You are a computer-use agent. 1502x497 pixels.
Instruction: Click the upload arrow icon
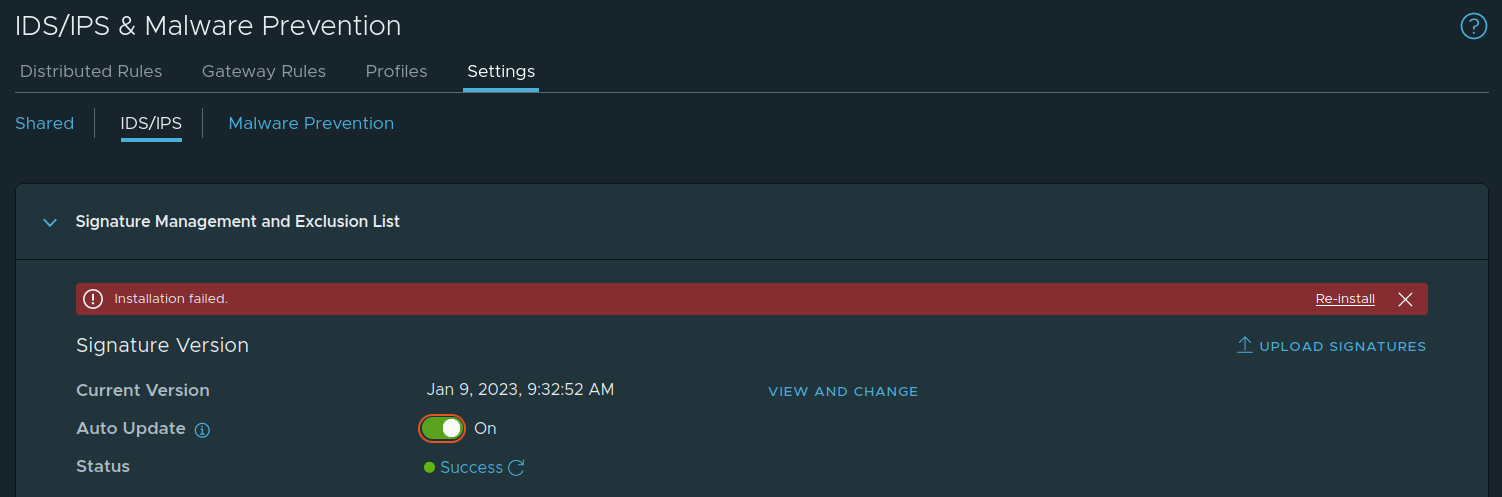coord(1245,345)
